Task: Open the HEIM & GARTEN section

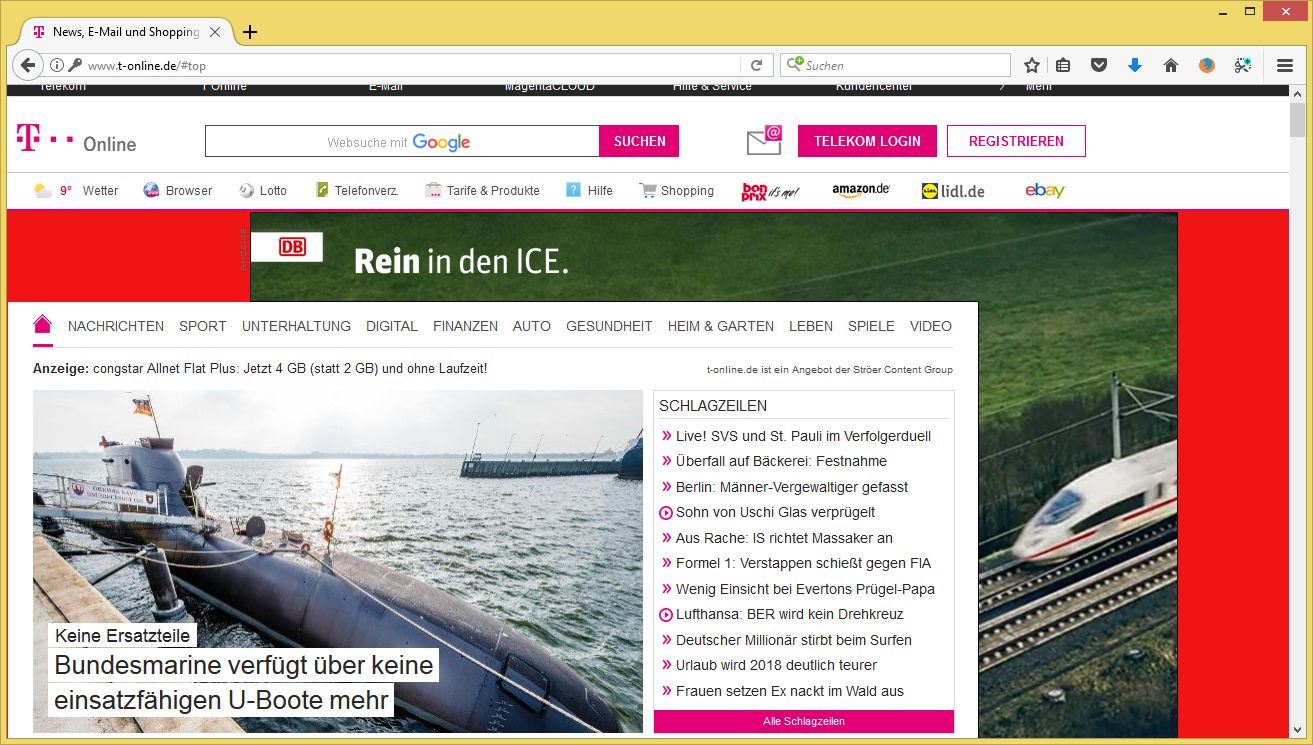Action: pos(721,326)
